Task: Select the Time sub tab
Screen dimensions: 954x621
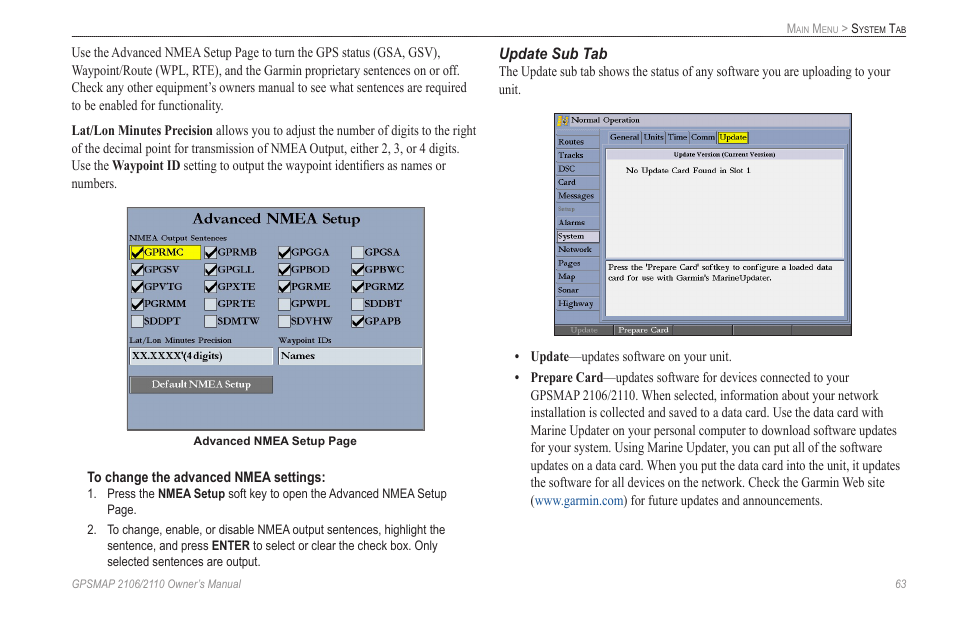Action: pyautogui.click(x=677, y=137)
